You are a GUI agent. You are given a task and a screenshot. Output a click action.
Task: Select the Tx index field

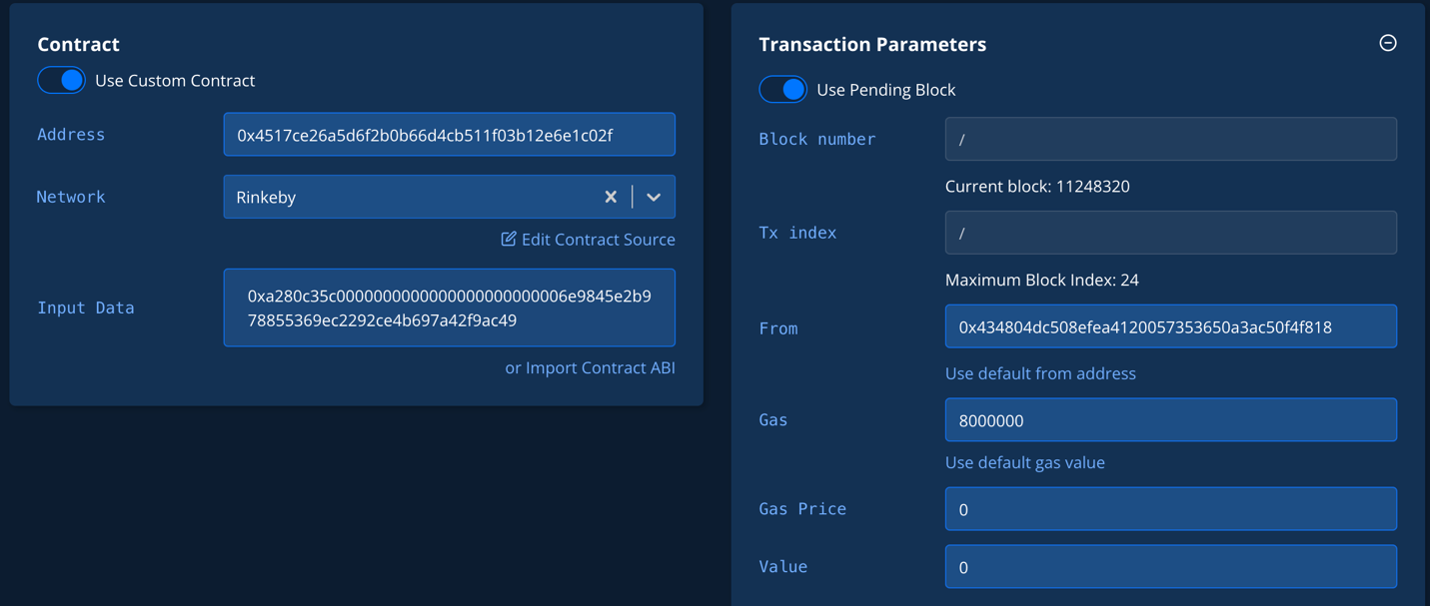[1170, 232]
